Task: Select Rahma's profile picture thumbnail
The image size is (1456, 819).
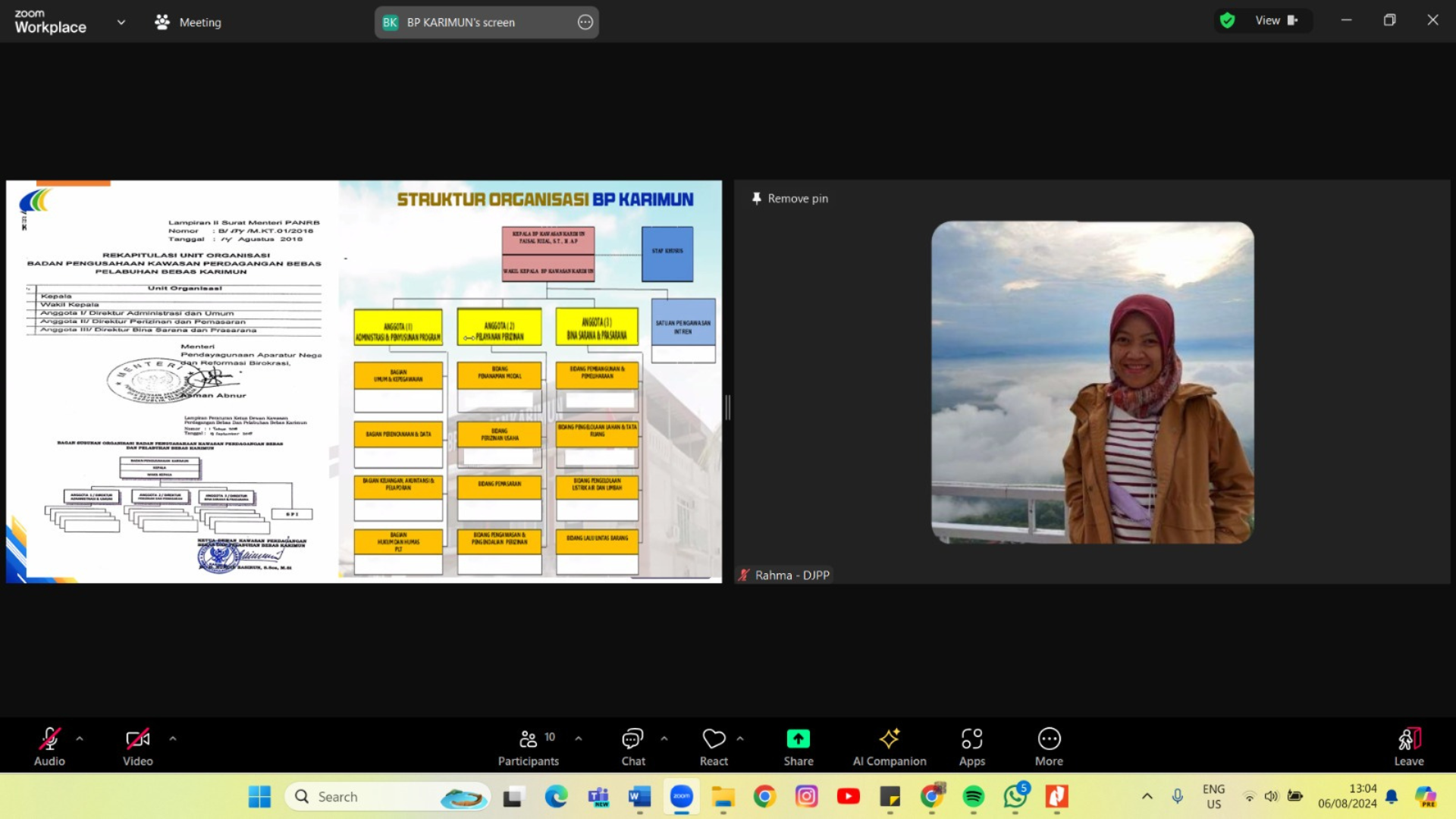Action: [1093, 382]
